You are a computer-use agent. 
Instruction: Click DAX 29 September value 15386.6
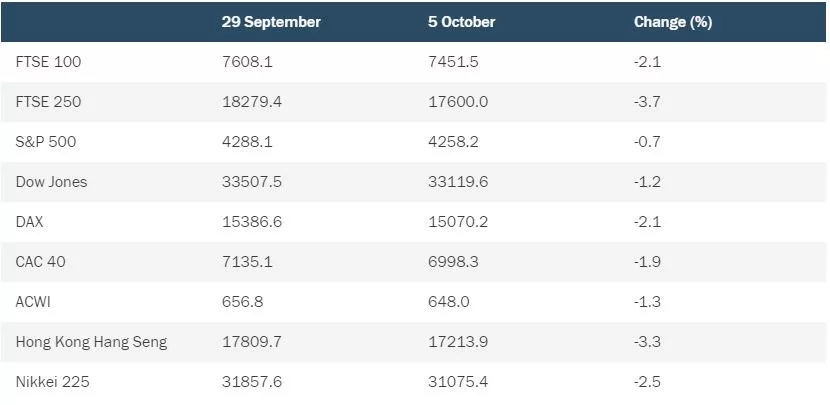pyautogui.click(x=252, y=221)
